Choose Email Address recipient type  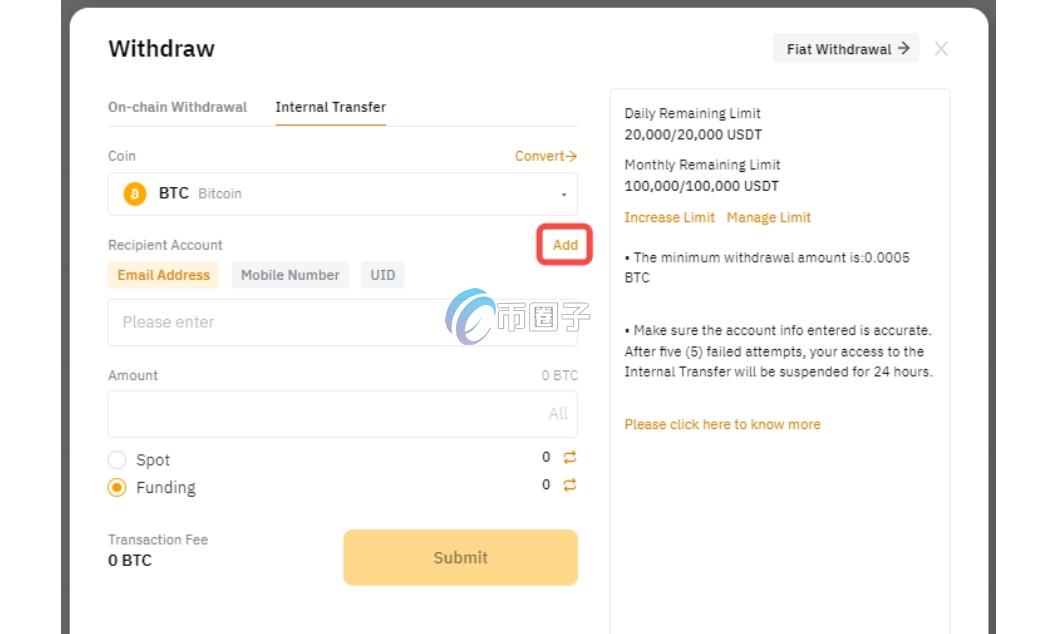[x=163, y=275]
